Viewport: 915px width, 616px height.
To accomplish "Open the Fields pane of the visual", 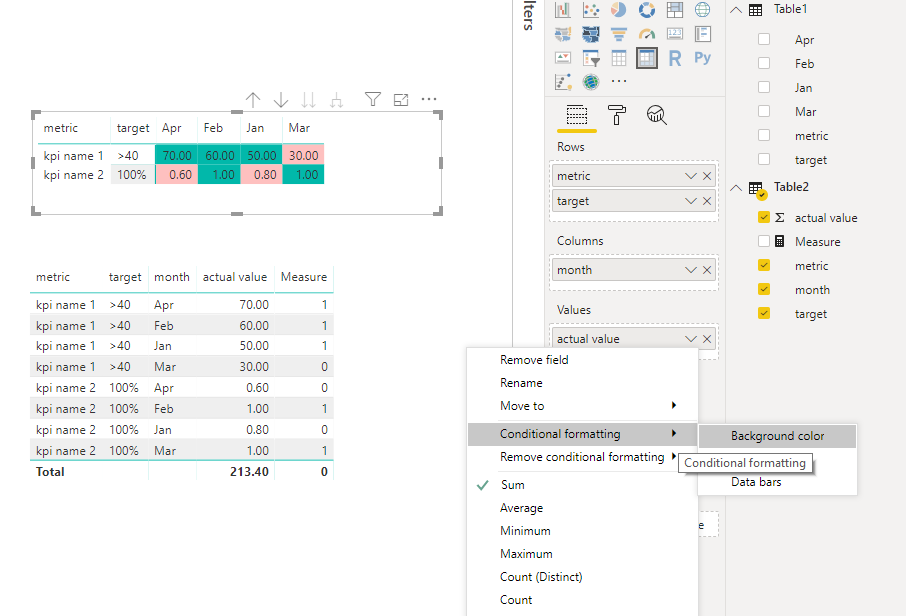I will (x=577, y=115).
